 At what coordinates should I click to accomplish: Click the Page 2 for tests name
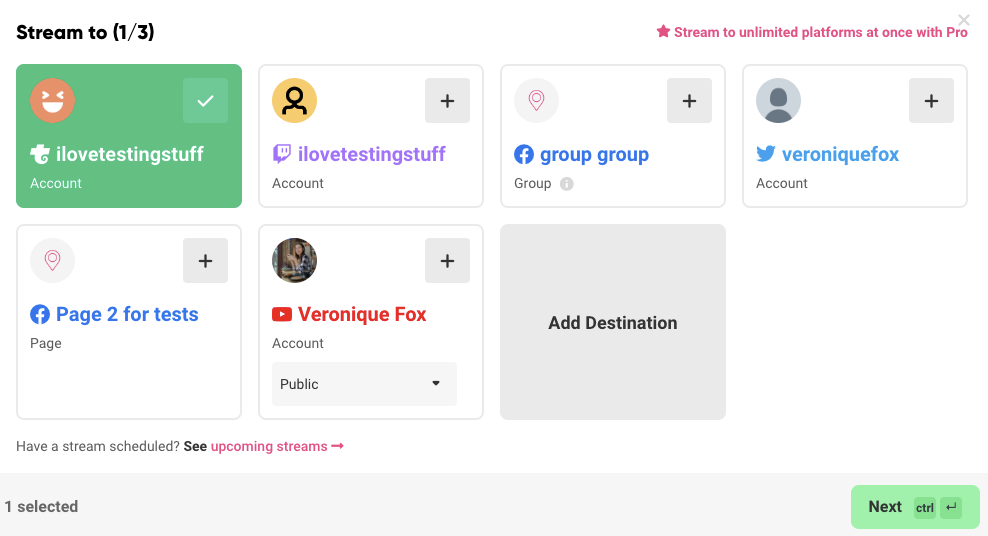(x=127, y=314)
